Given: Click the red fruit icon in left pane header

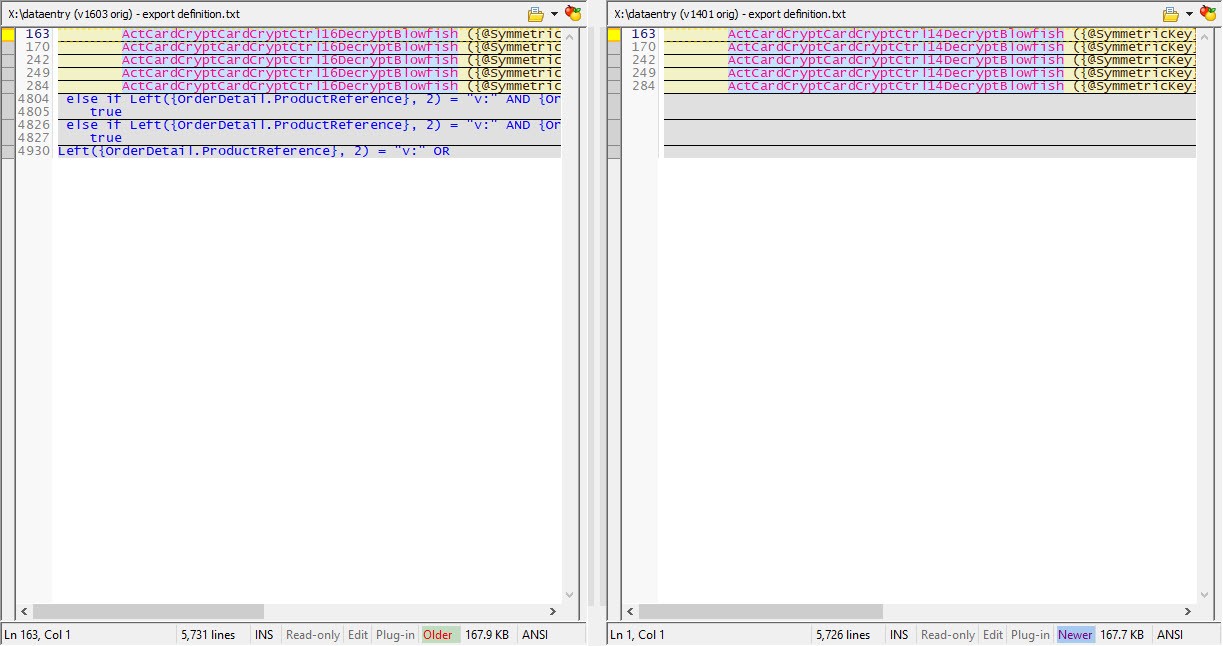Looking at the screenshot, I should pyautogui.click(x=573, y=14).
